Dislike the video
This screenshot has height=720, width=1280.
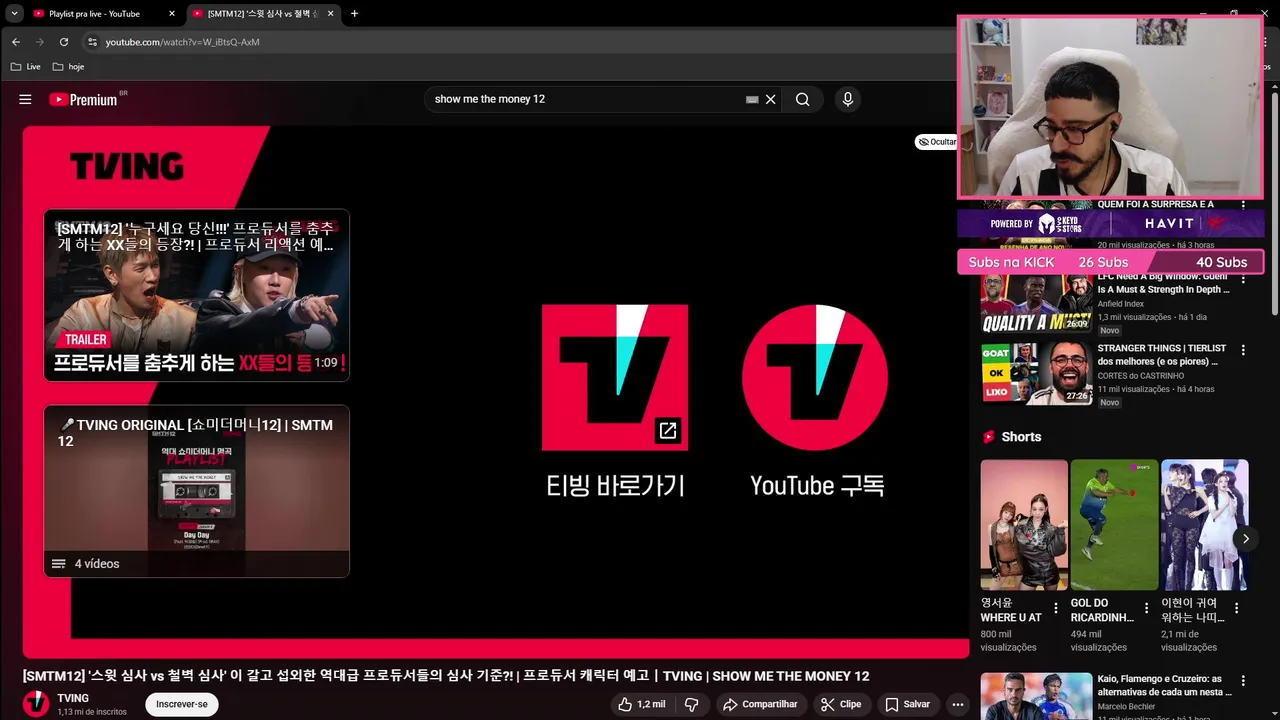click(692, 704)
